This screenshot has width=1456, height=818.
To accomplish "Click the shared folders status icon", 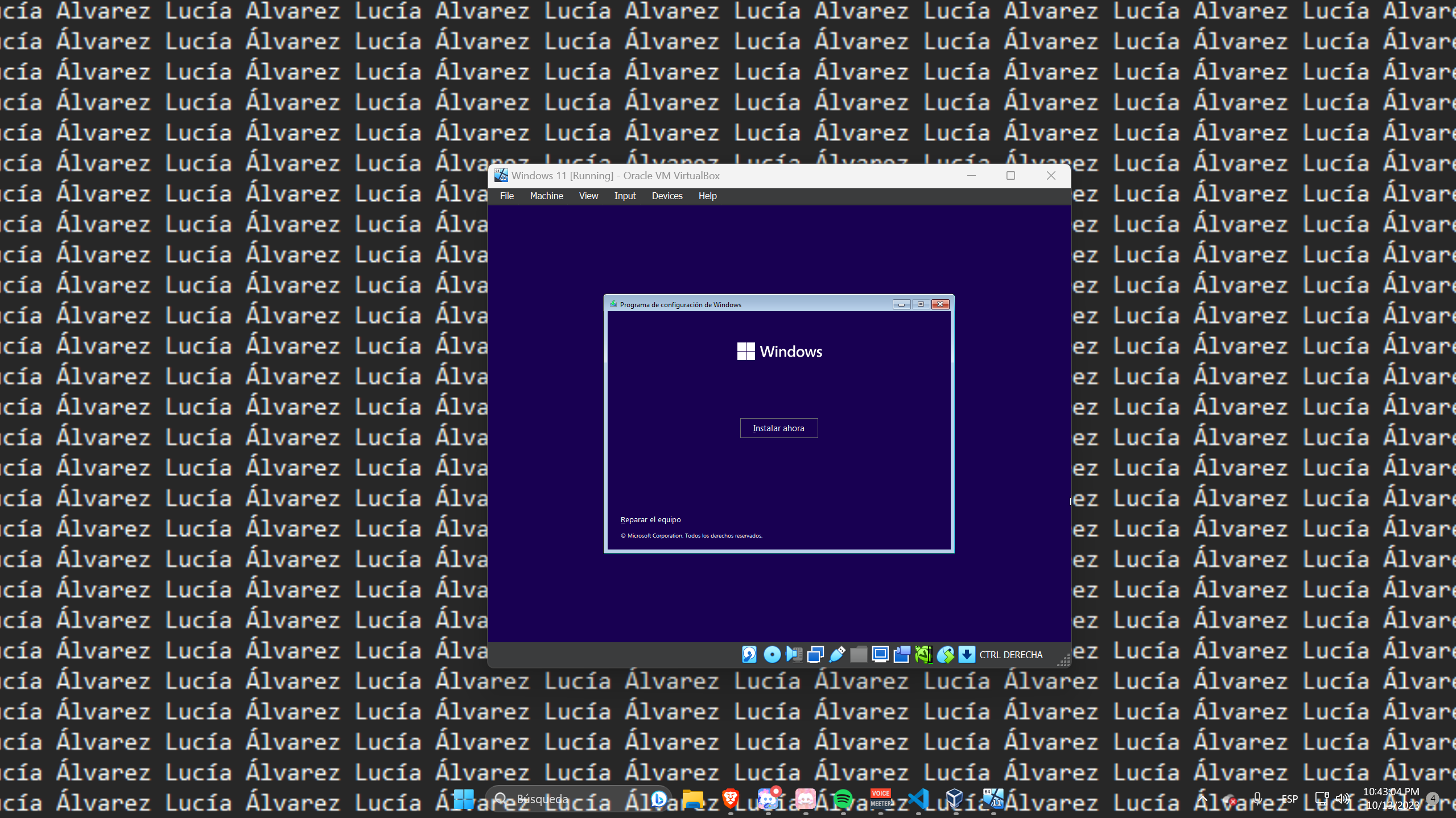I will (x=858, y=655).
